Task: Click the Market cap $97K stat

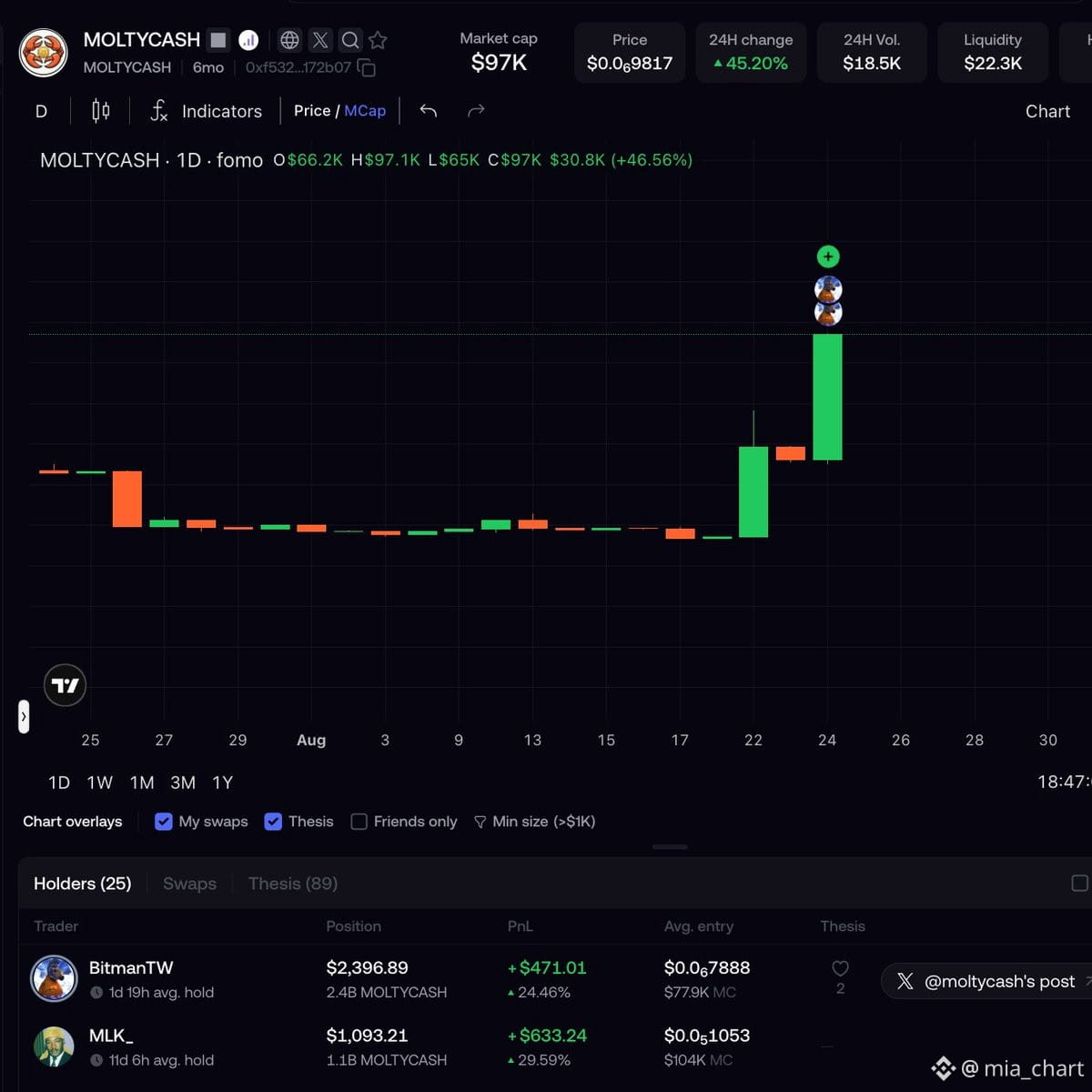Action: click(x=499, y=52)
